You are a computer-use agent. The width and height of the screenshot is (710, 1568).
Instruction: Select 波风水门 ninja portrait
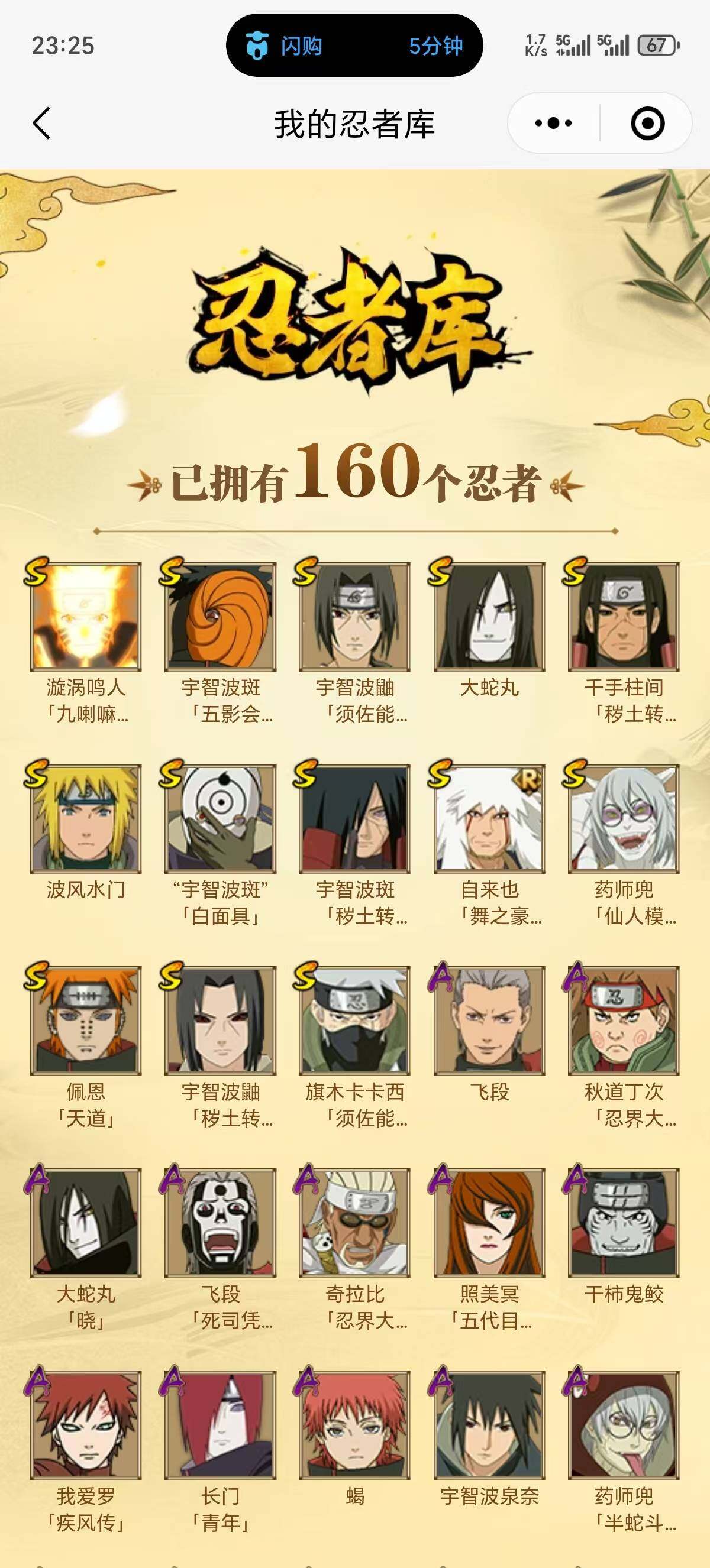tap(86, 819)
